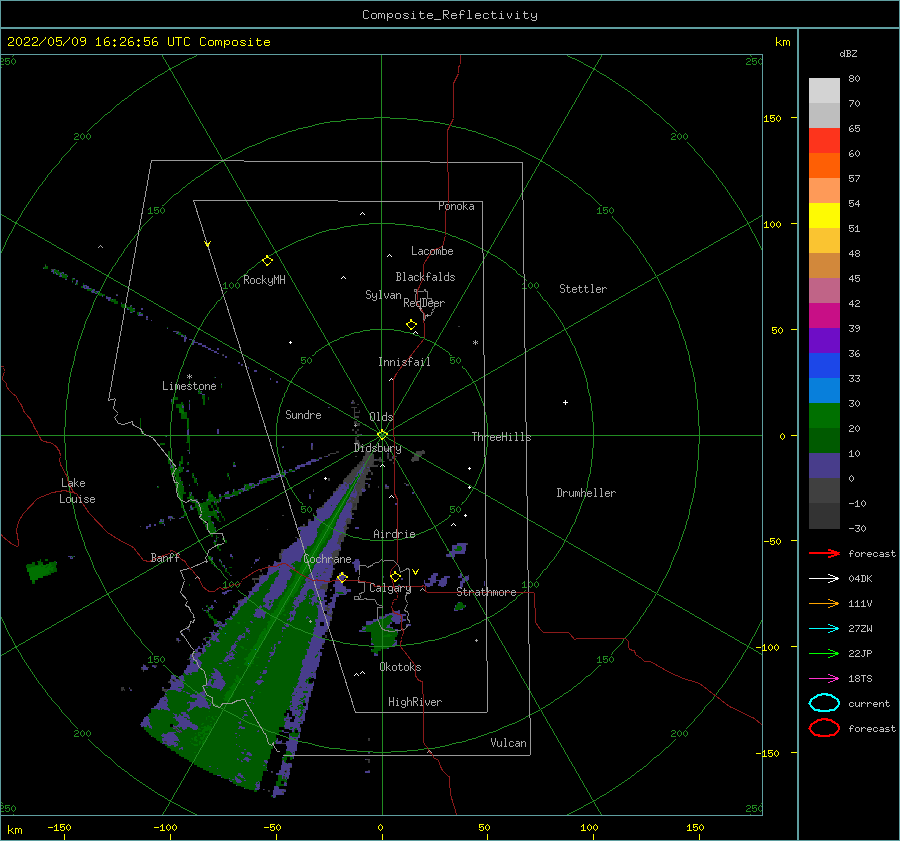The width and height of the screenshot is (900, 841).
Task: Select the blue 36-33 dBZ swatch
Action: 824,366
